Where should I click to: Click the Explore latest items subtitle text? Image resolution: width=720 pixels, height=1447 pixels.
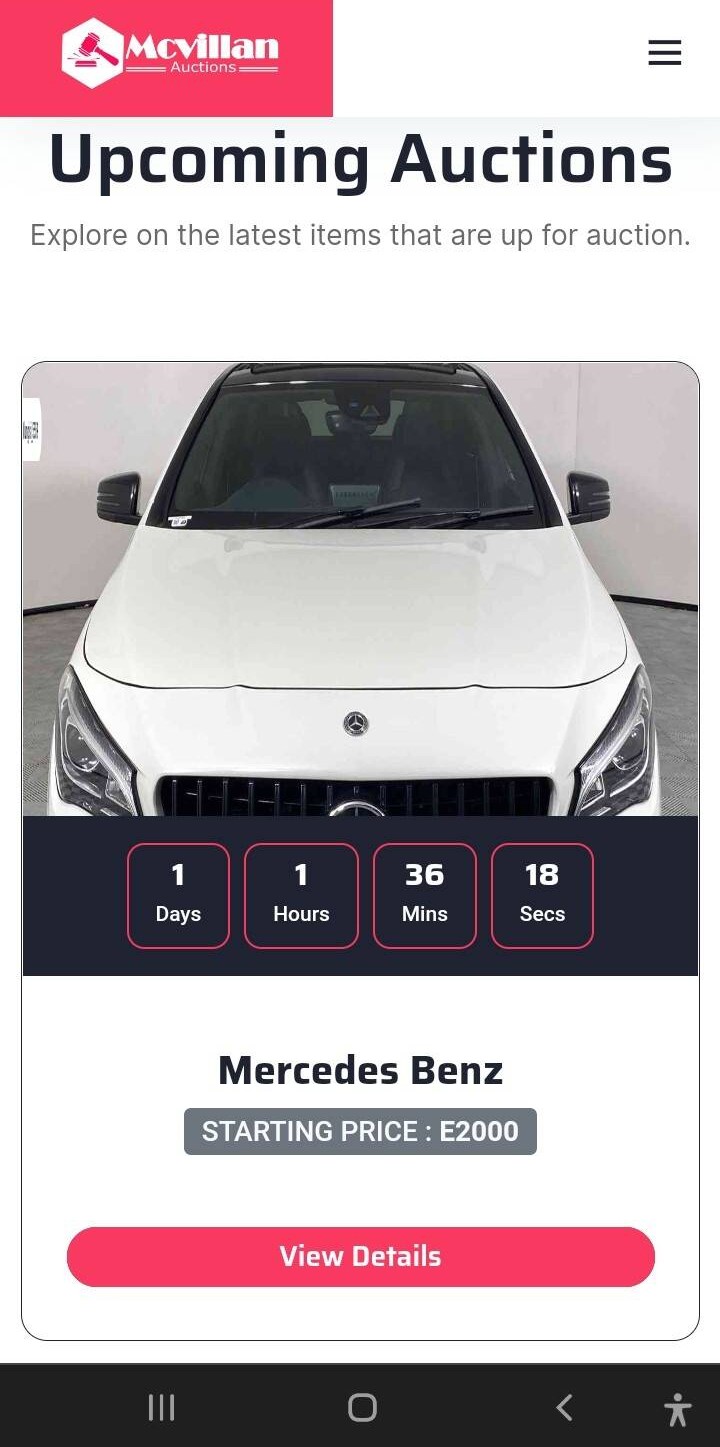pos(360,235)
